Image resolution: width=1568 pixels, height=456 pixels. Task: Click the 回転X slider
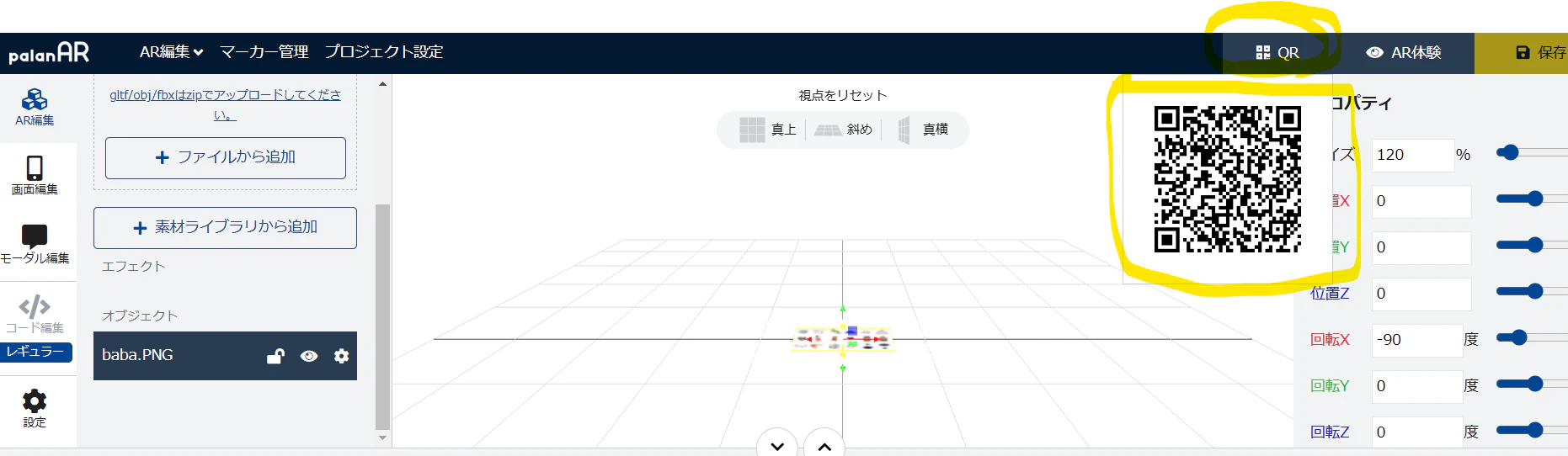click(x=1532, y=337)
